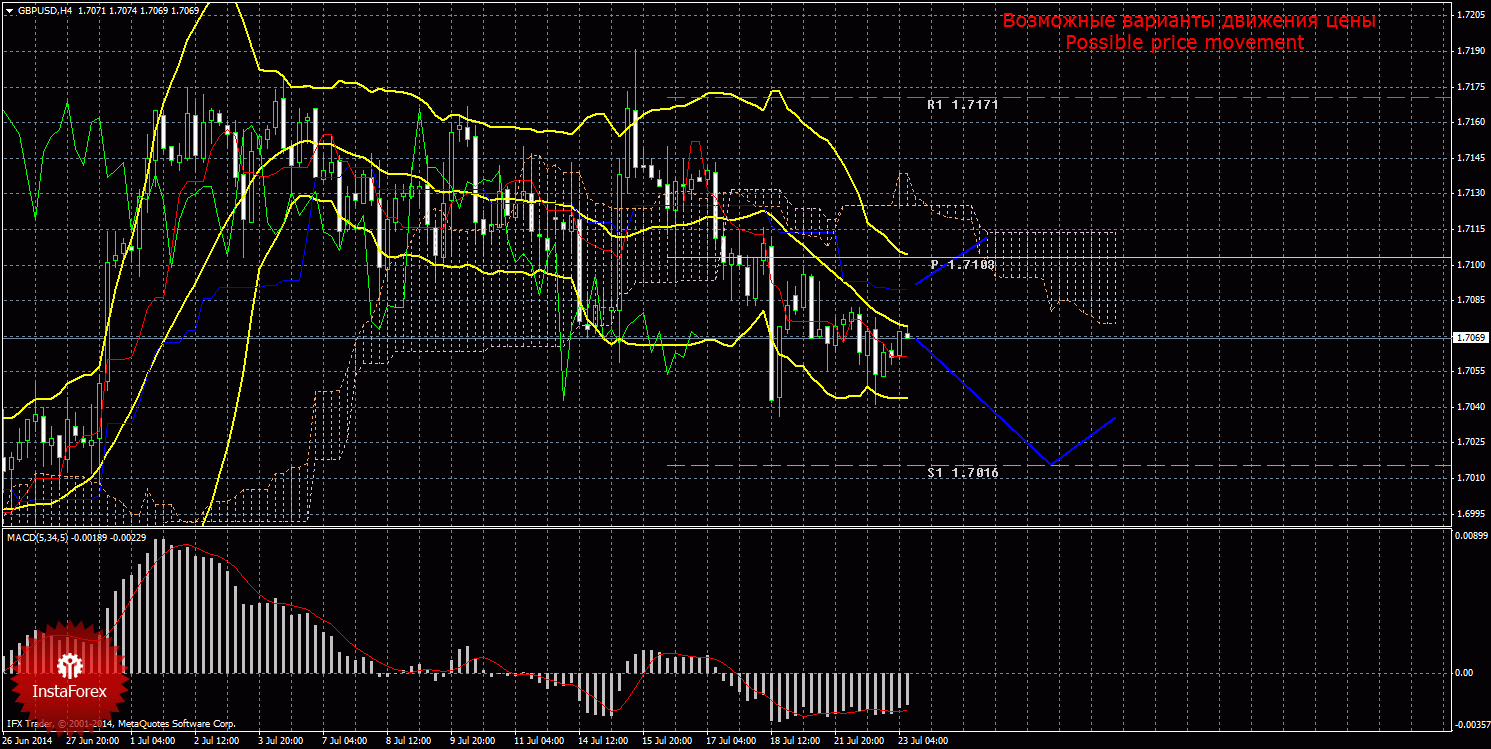This screenshot has width=1491, height=749.
Task: Click the InstaForex logo badge
Action: click(x=68, y=678)
